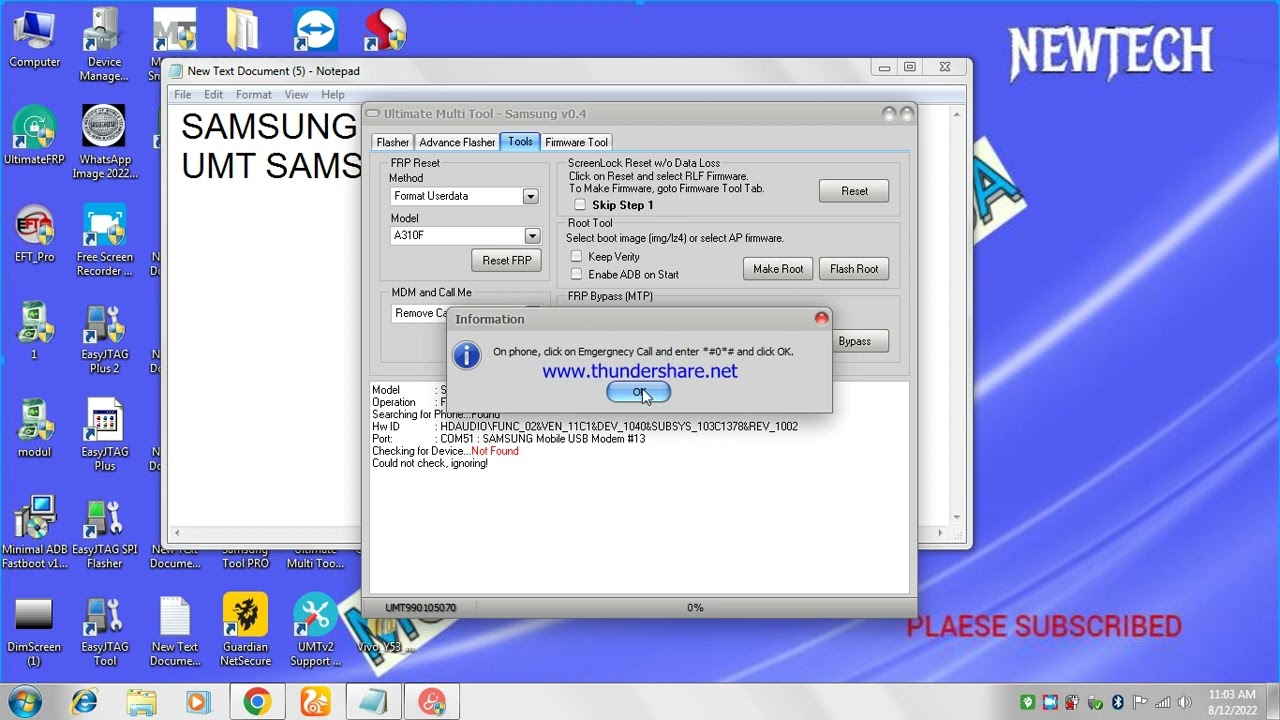Expand the FRP Reset Method dropdown
This screenshot has width=1280, height=720.
tap(530, 196)
